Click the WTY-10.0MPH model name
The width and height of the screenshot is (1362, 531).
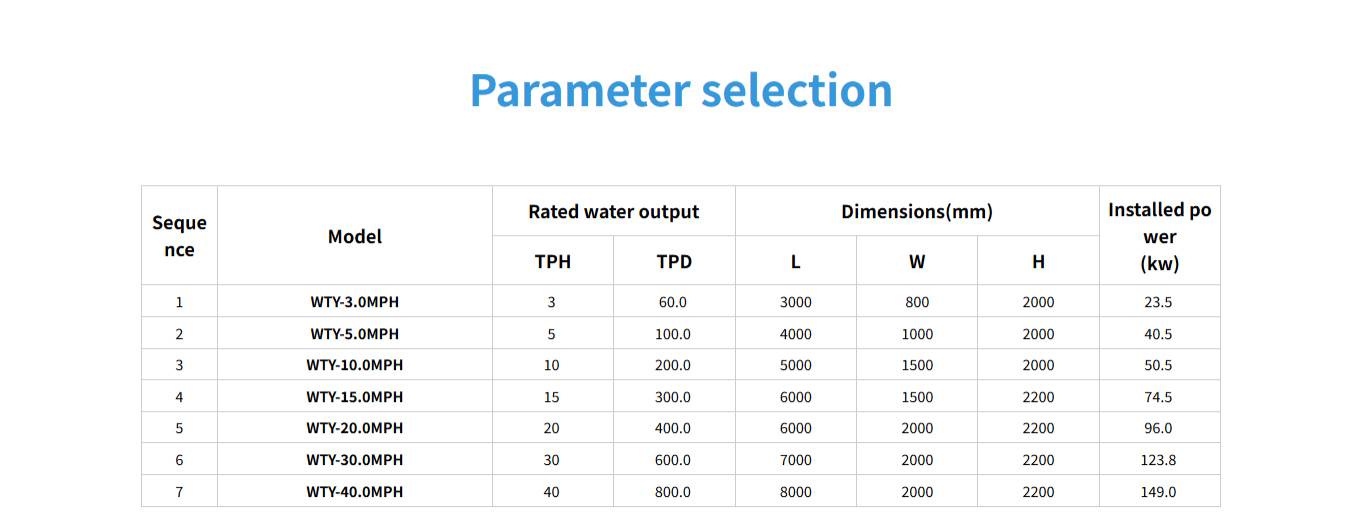pyautogui.click(x=355, y=365)
